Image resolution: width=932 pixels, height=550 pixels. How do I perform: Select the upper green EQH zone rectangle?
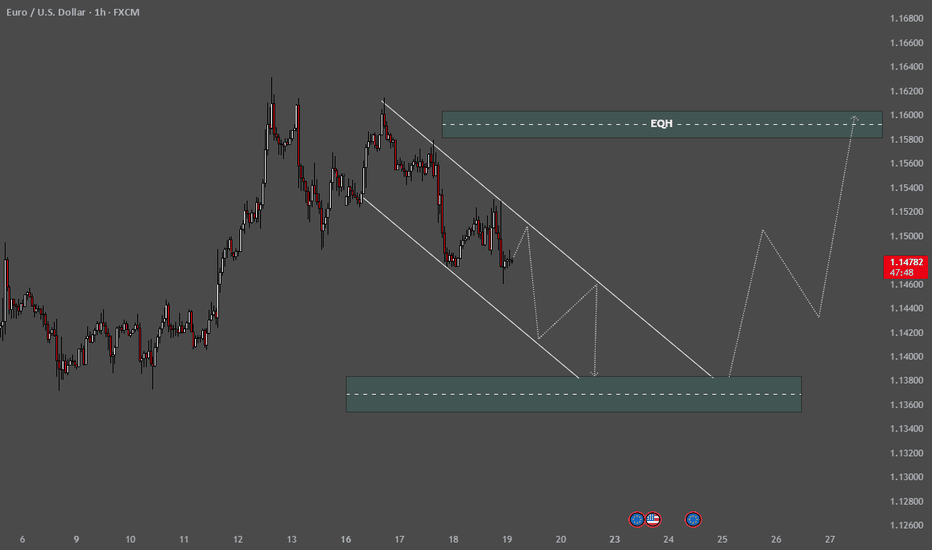coord(662,124)
